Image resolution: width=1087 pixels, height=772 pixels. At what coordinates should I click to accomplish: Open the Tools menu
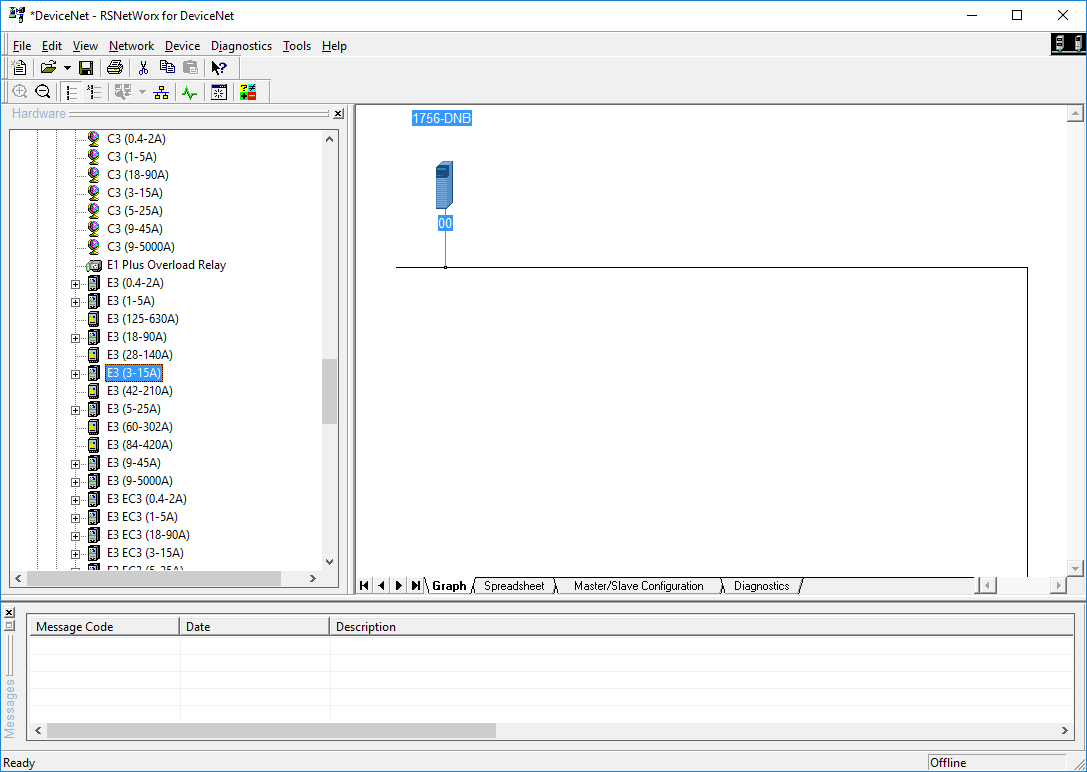coord(297,46)
